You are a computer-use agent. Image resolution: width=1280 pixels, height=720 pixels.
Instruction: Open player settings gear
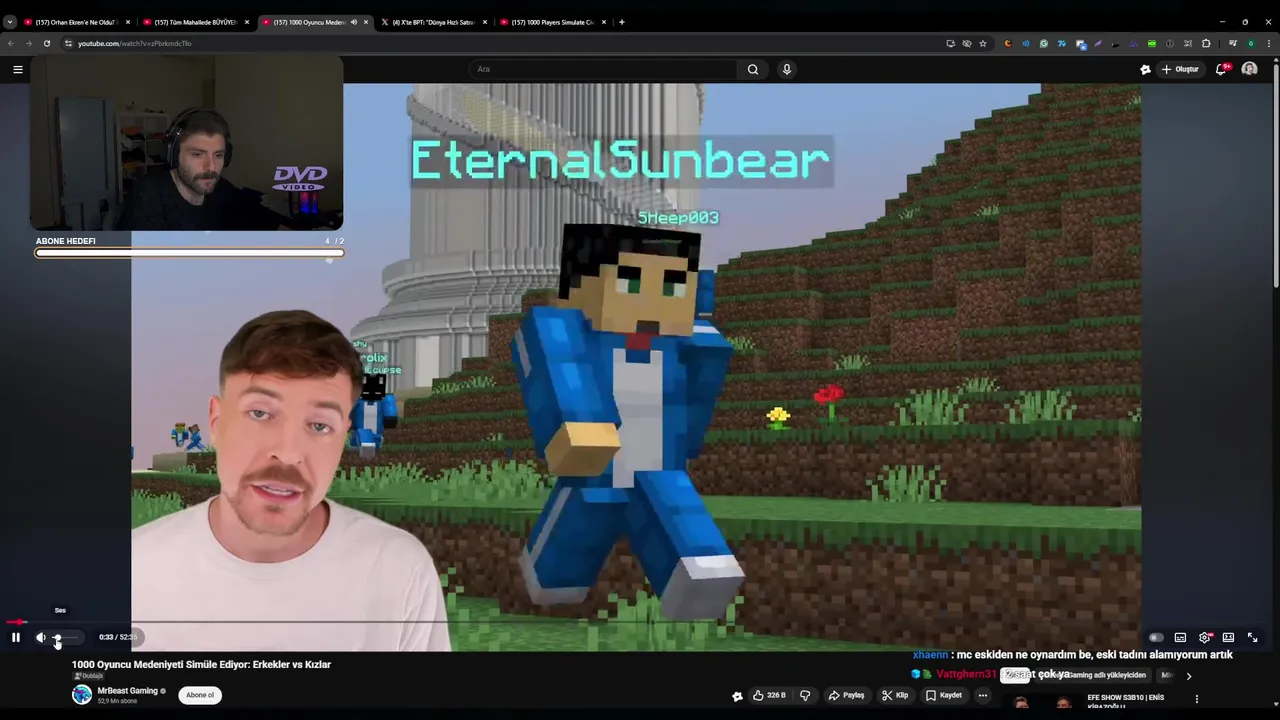coord(1205,637)
